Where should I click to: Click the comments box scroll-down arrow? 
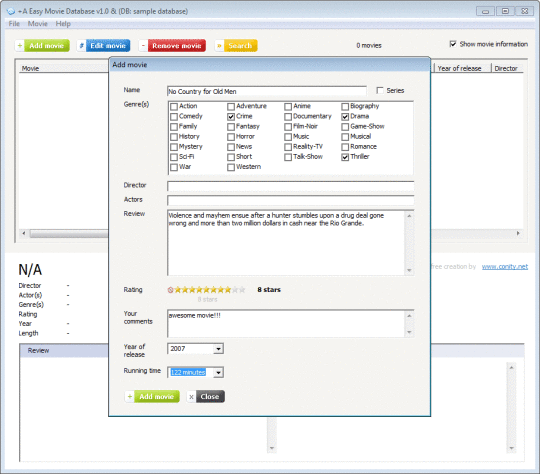coord(409,332)
